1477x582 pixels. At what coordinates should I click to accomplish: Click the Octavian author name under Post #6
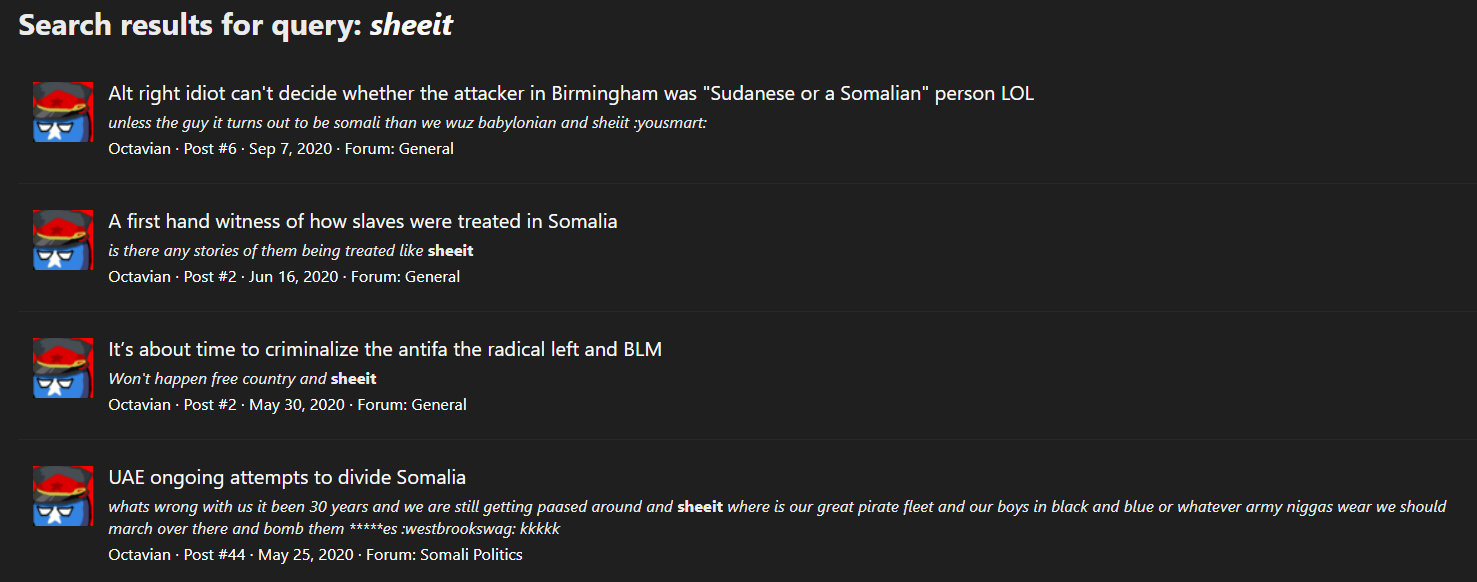pos(140,149)
